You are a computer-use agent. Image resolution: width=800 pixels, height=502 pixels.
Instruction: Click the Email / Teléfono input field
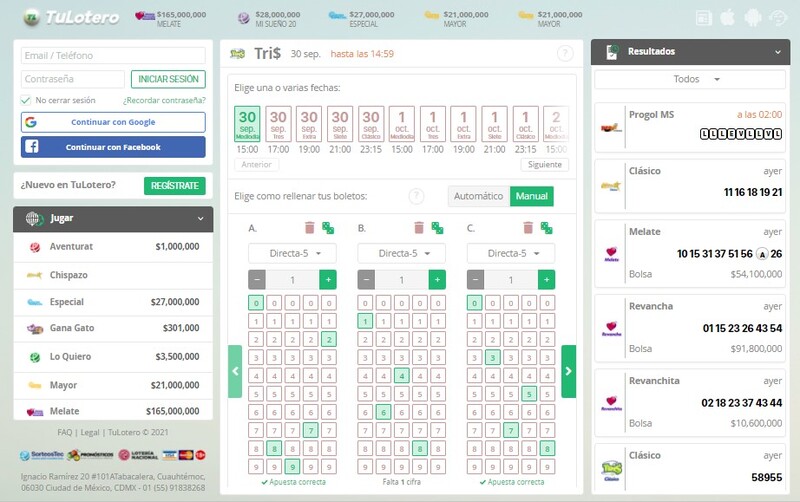(x=113, y=56)
